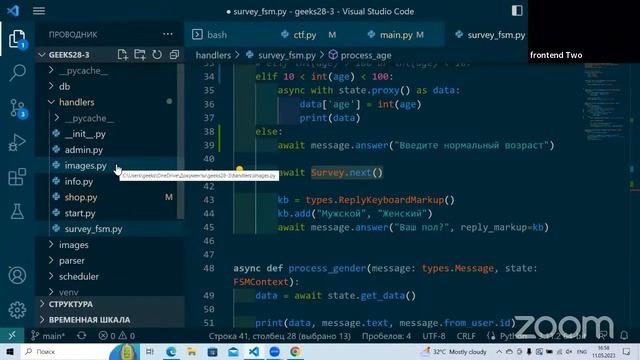This screenshot has width=640, height=360.
Task: Click the main* git branch indicator
Action: [x=48, y=336]
